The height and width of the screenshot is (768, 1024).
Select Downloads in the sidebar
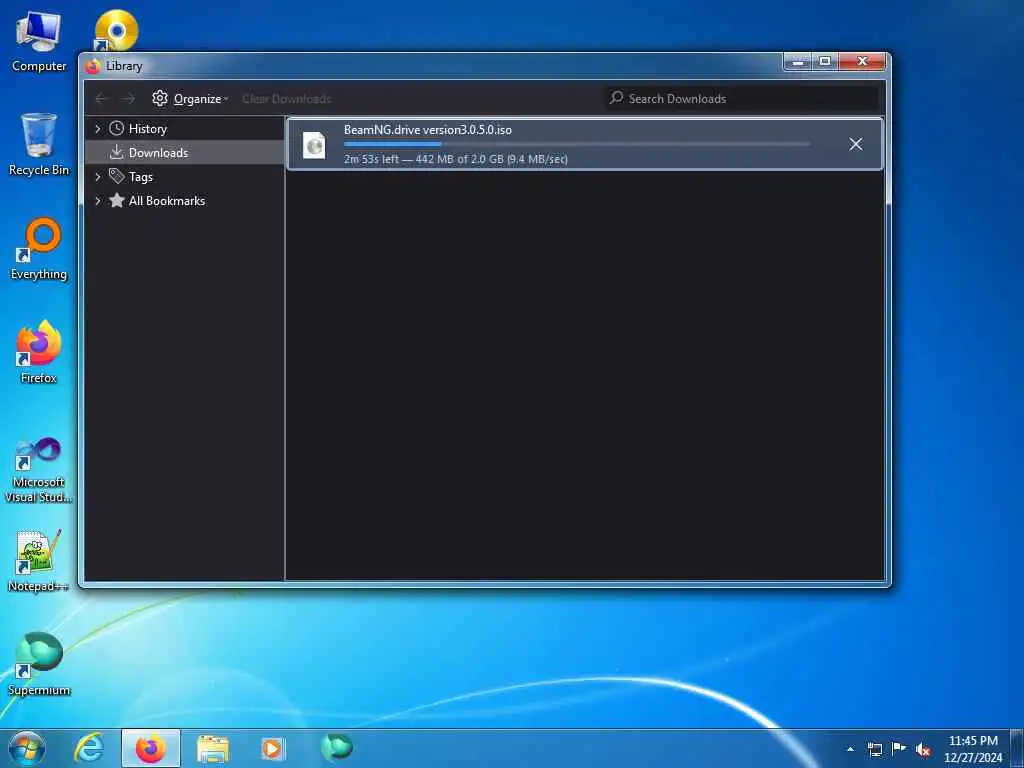click(185, 152)
